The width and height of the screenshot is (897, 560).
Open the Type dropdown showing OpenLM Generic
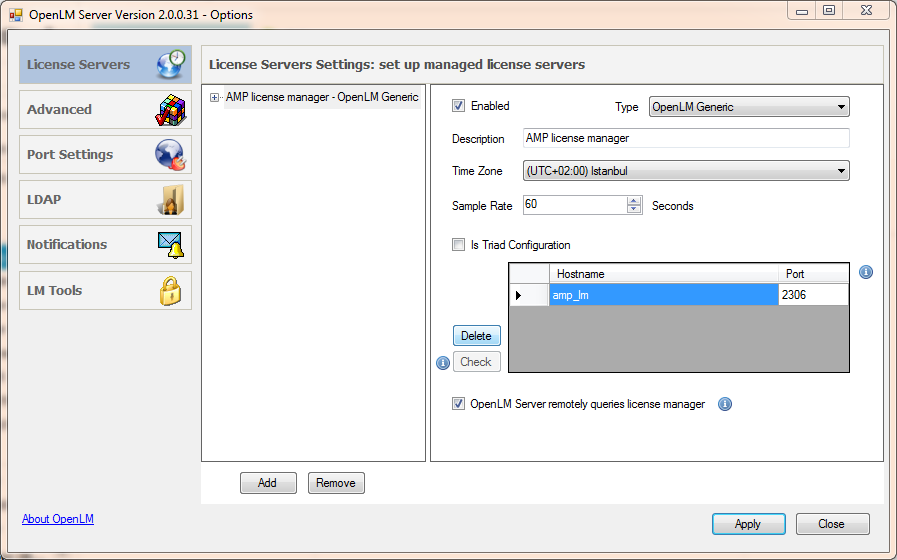pos(749,107)
